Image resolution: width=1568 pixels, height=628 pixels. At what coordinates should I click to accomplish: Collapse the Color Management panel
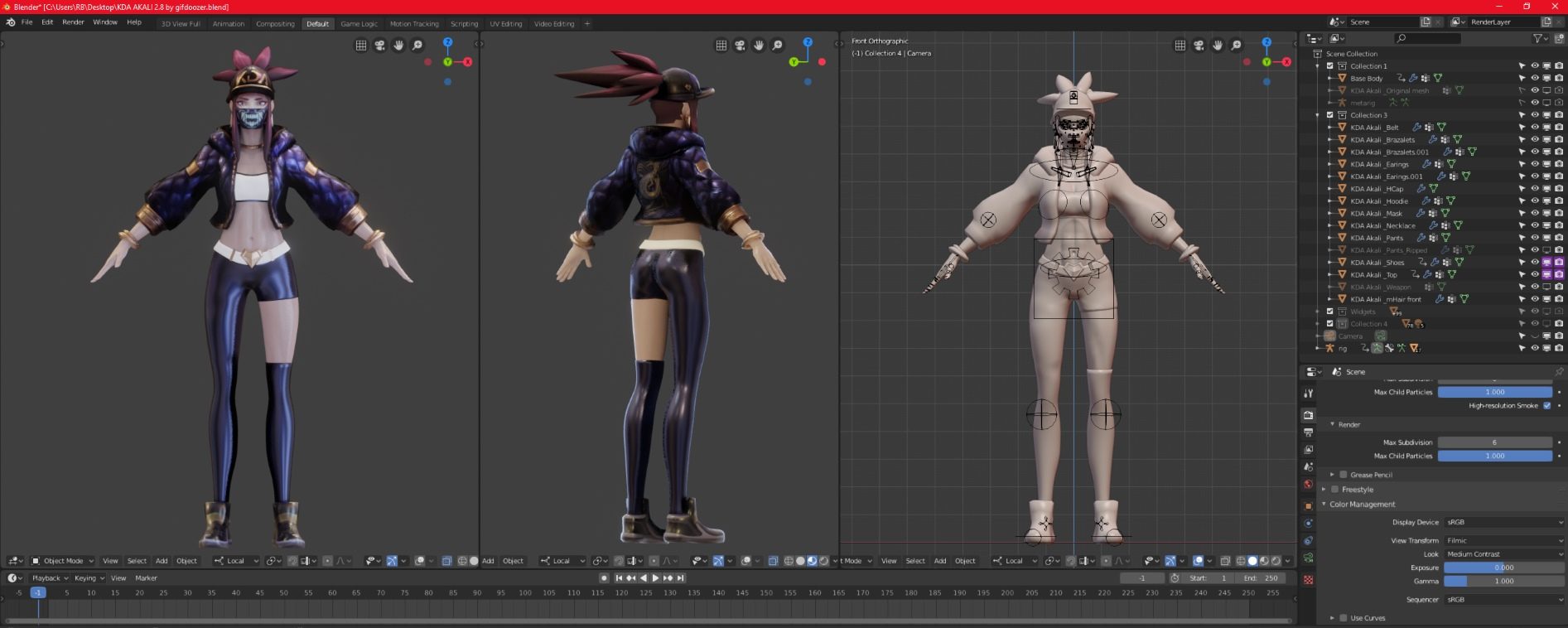[1324, 505]
